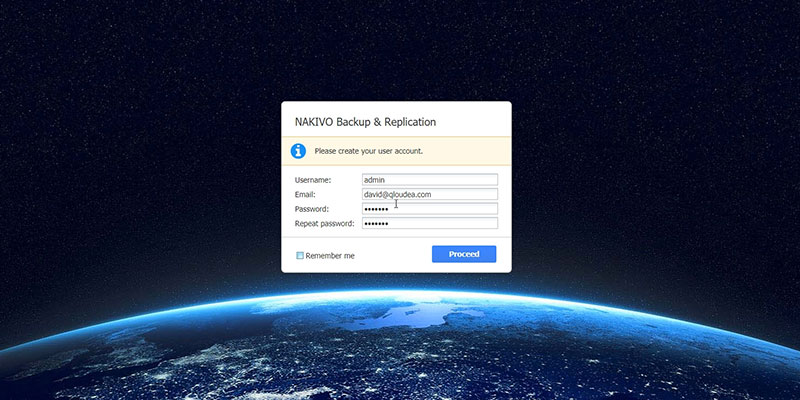The image size is (800, 400).
Task: Click the Password: label
Action: [312, 209]
